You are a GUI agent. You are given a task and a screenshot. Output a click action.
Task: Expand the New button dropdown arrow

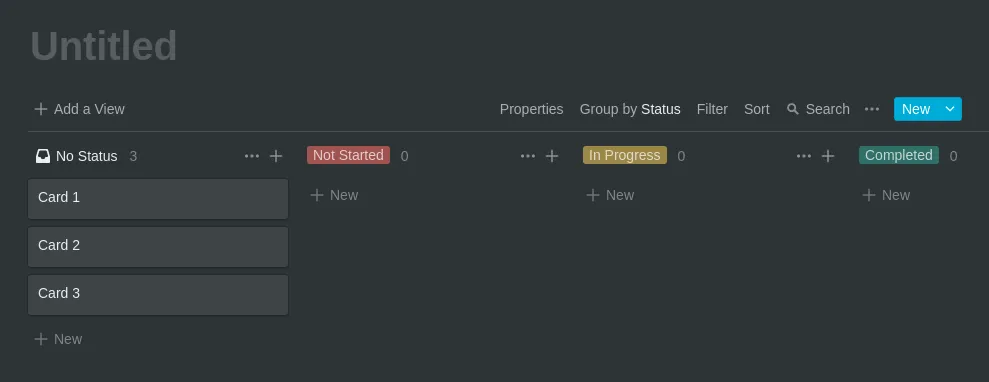(x=950, y=109)
